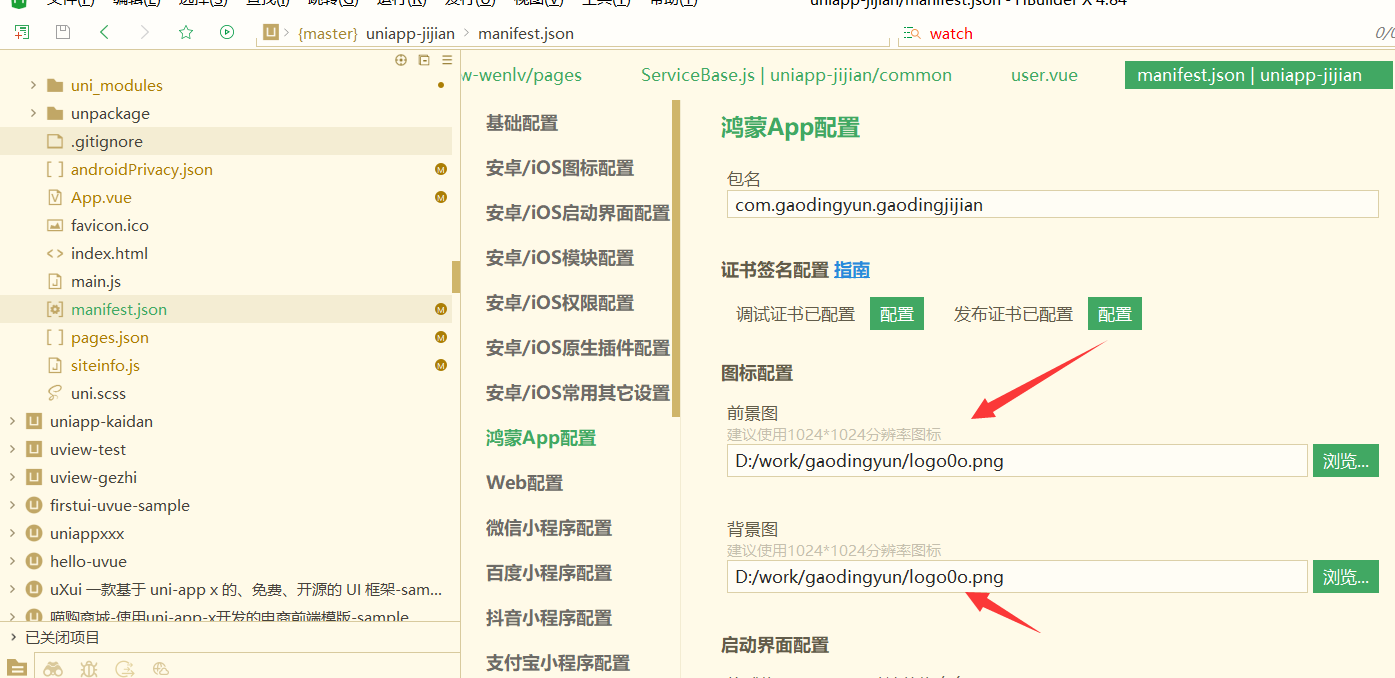
Task: Expand the 已关闭项目 section
Action: (x=12, y=637)
